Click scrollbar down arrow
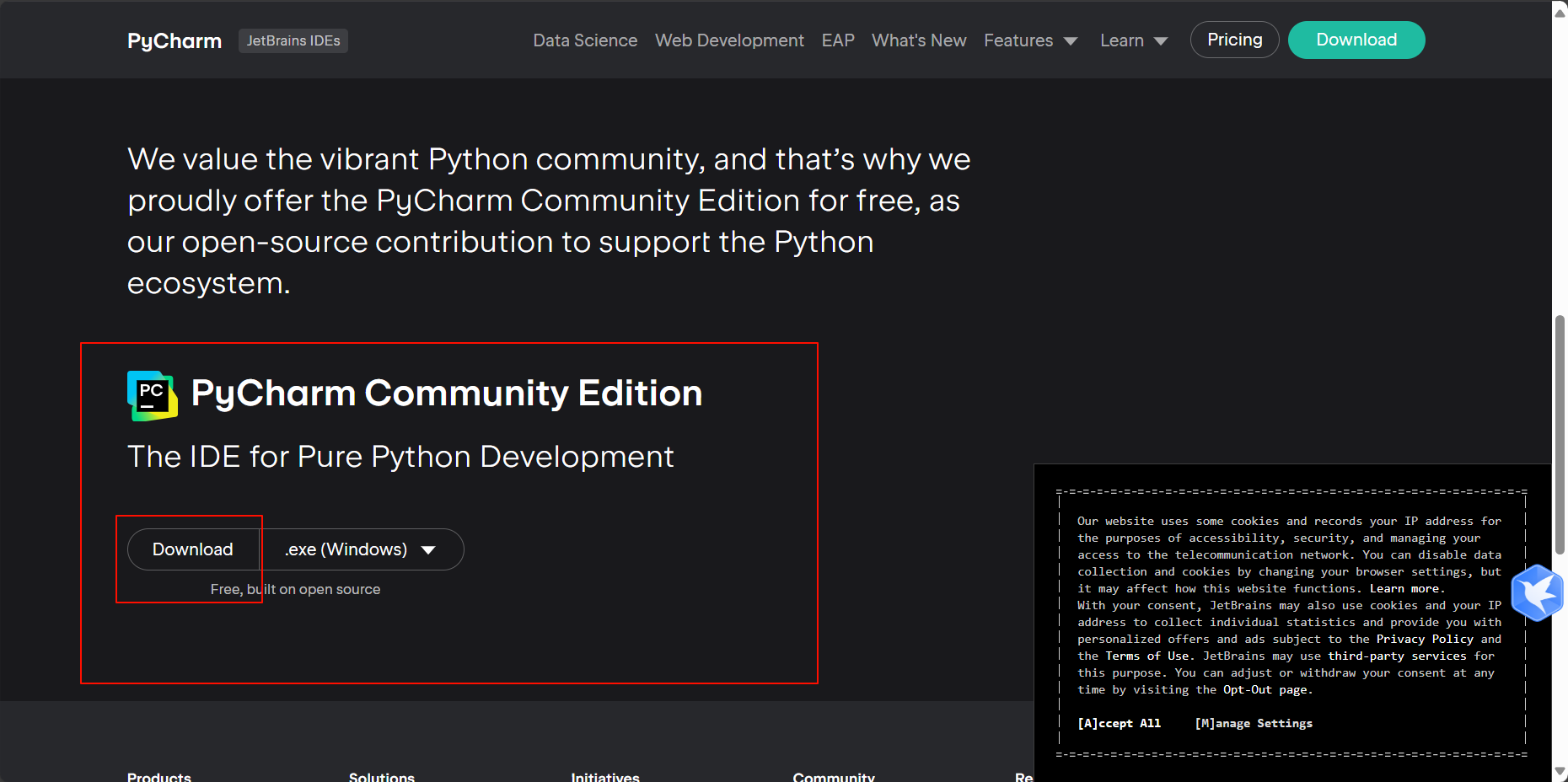This screenshot has width=1568, height=782. point(1560,772)
